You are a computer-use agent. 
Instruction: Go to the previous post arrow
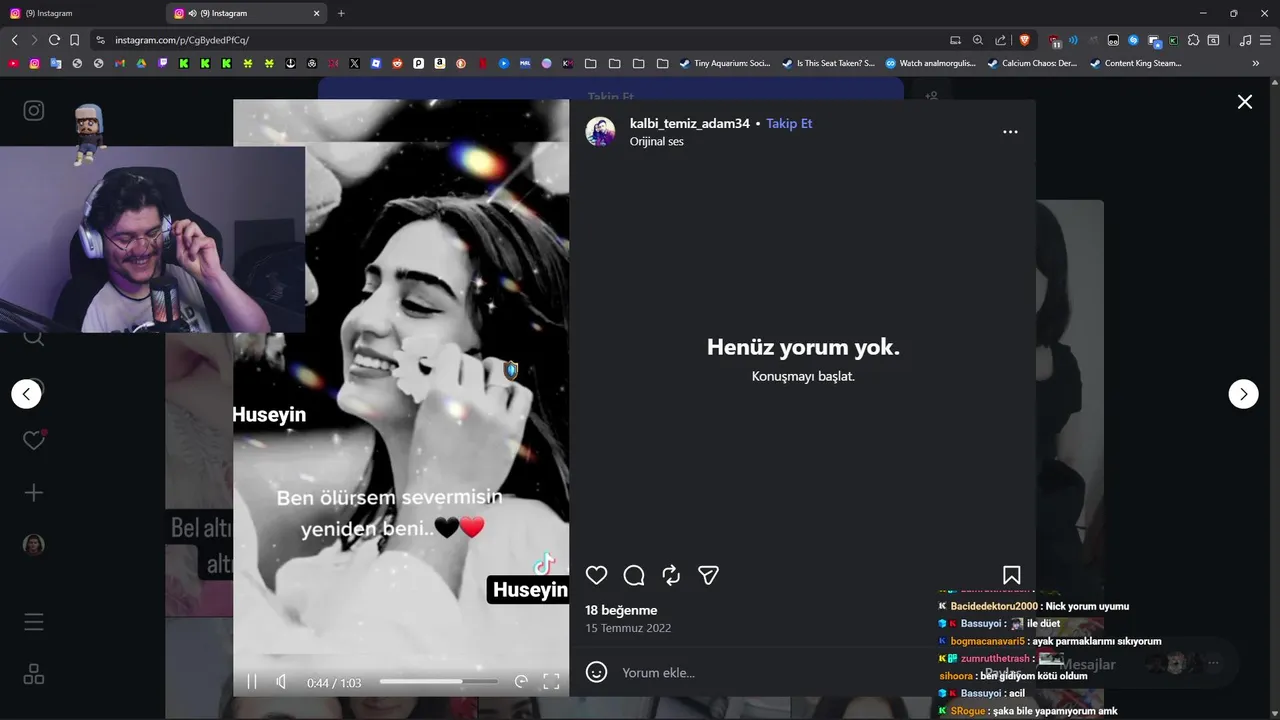click(26, 394)
